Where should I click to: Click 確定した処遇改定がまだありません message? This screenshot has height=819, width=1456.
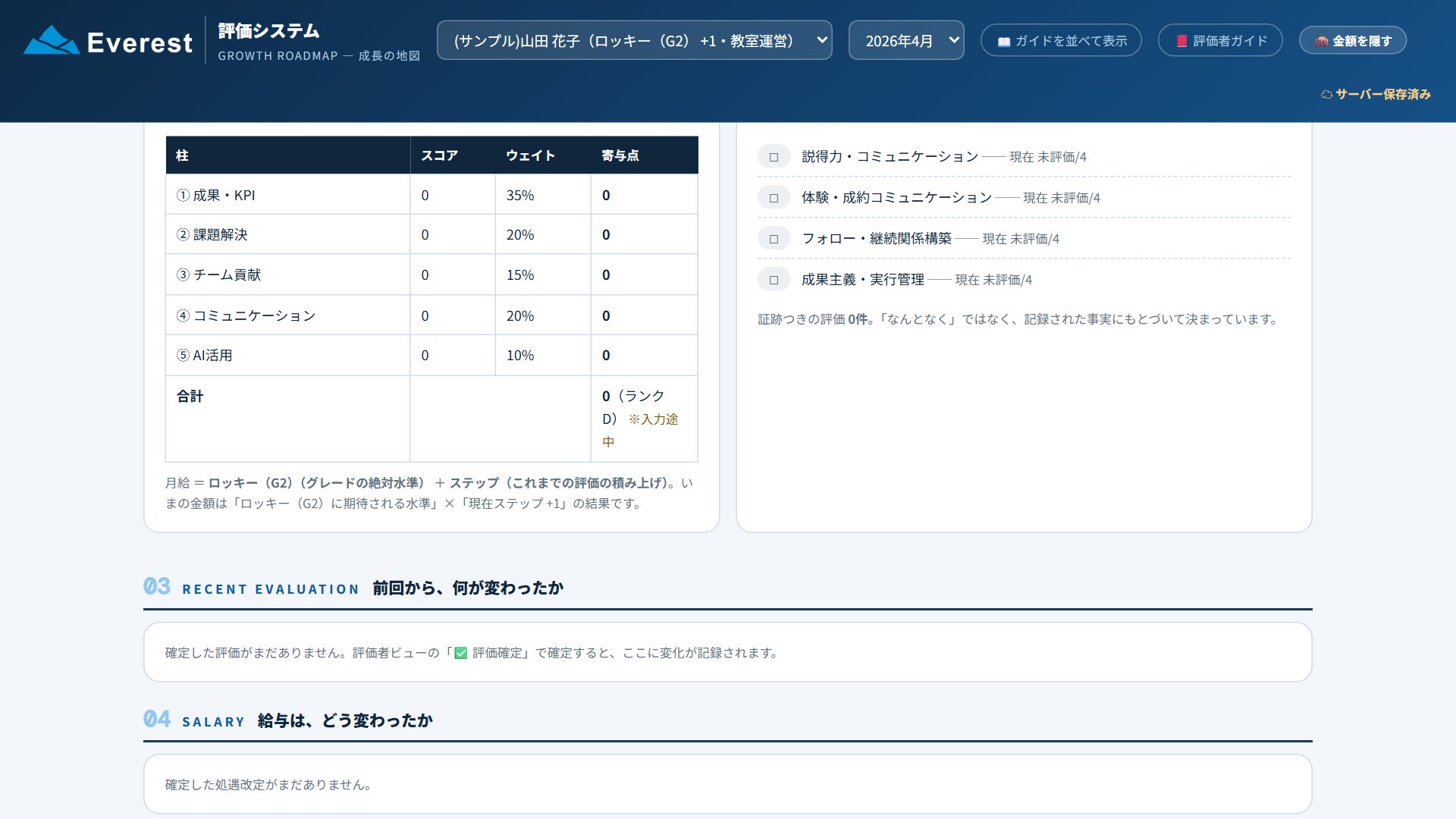coord(268,785)
